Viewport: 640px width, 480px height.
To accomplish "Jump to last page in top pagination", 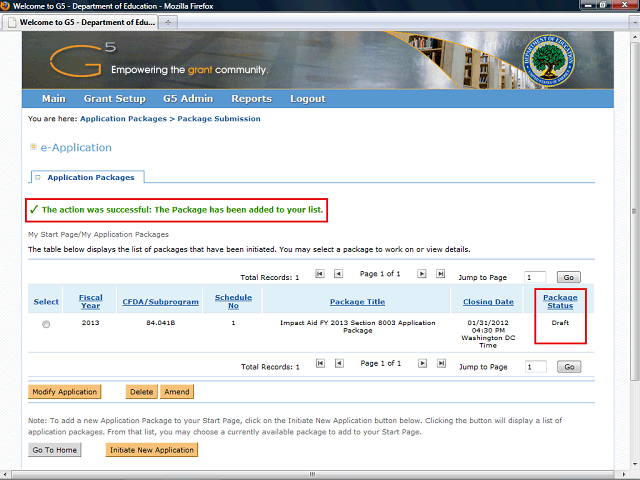I will pyautogui.click(x=440, y=273).
